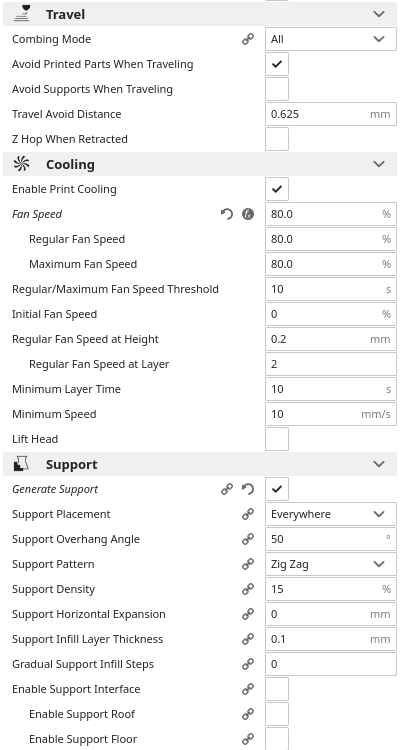Enable Avoid Supports When Traveling checkbox
Image resolution: width=400 pixels, height=750 pixels.
pos(277,89)
